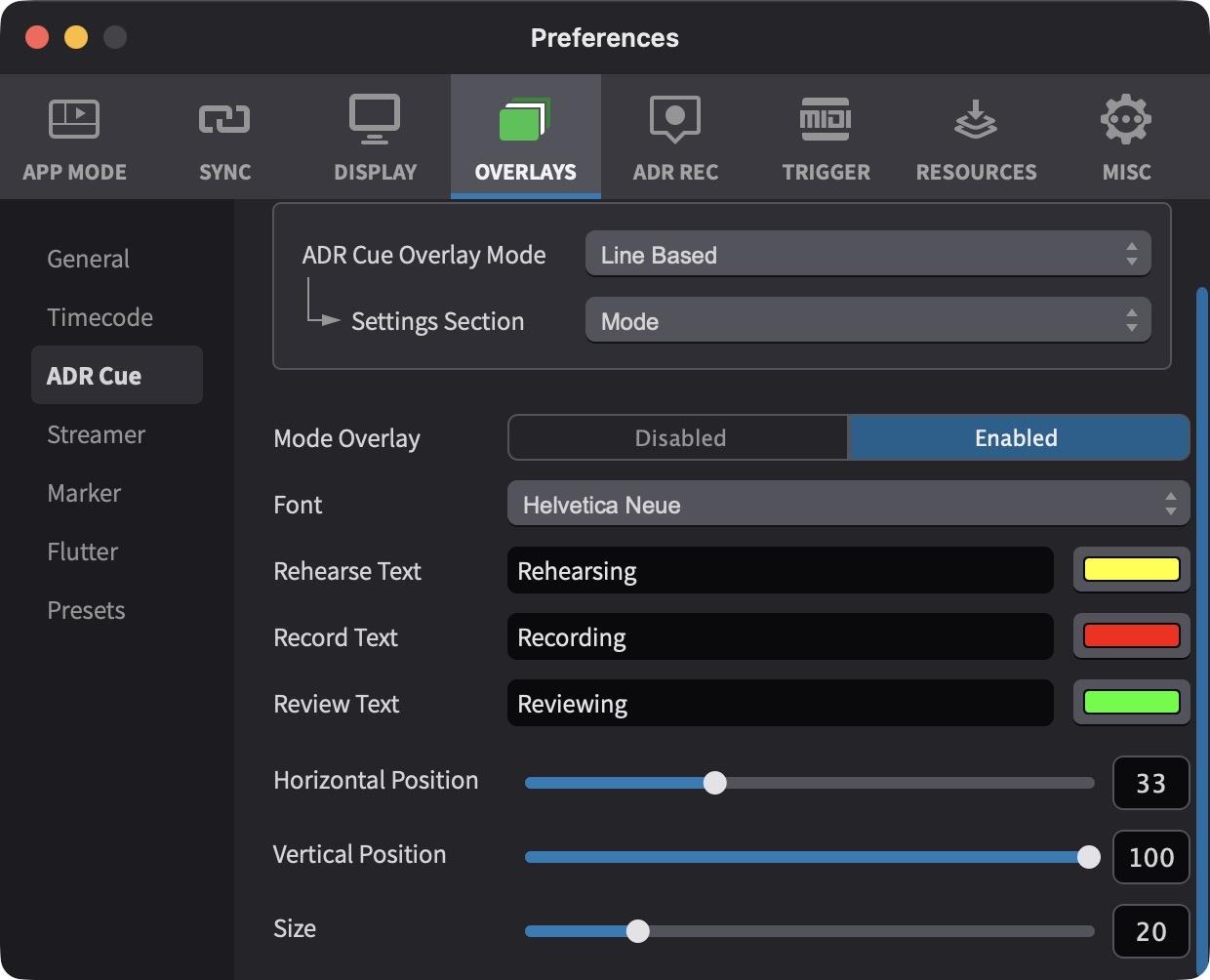
Task: Close the Preferences window
Action: tap(37, 37)
